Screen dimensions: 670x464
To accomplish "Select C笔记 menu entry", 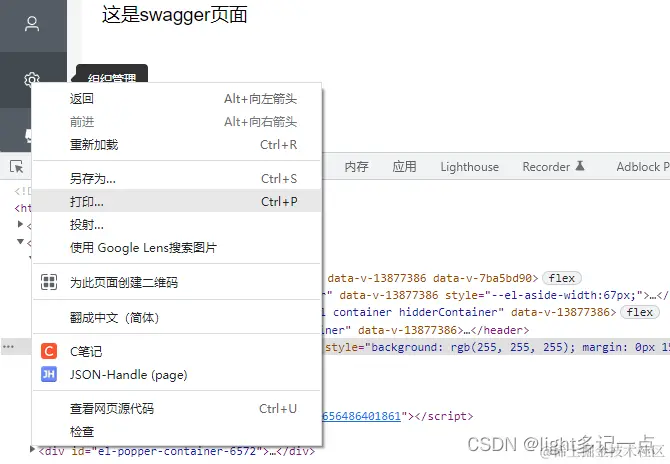I will (177, 351).
